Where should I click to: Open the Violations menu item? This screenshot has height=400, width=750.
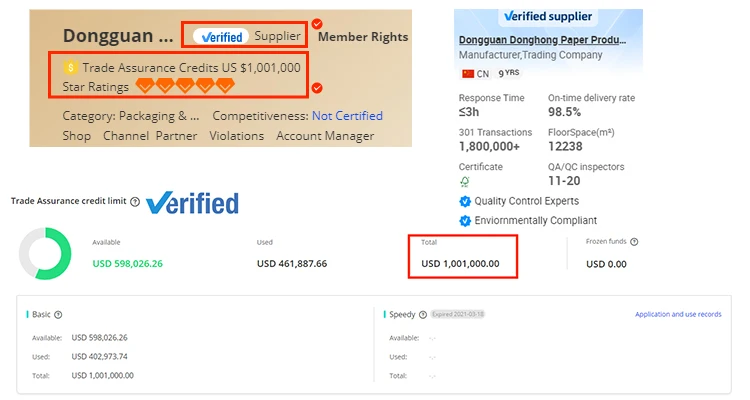pyautogui.click(x=236, y=136)
